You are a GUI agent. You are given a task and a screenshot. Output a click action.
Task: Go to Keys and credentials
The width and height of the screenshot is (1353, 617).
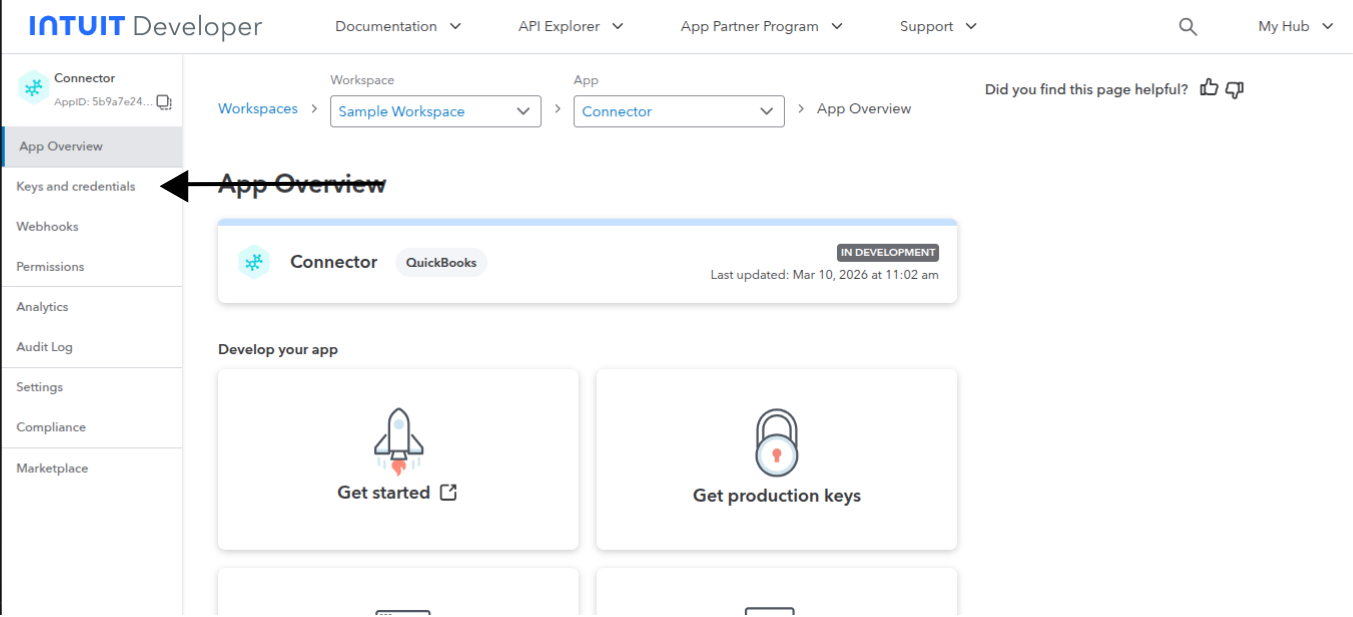click(x=76, y=187)
